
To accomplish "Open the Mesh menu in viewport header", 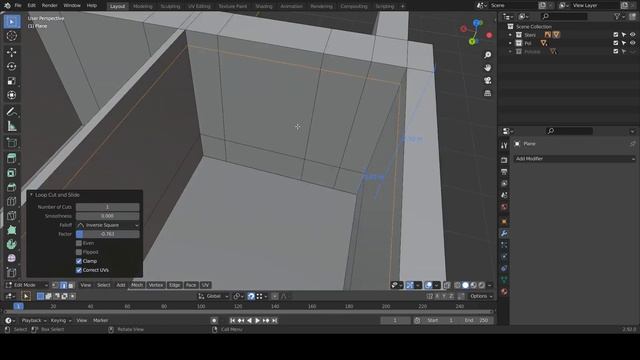I will coord(137,285).
